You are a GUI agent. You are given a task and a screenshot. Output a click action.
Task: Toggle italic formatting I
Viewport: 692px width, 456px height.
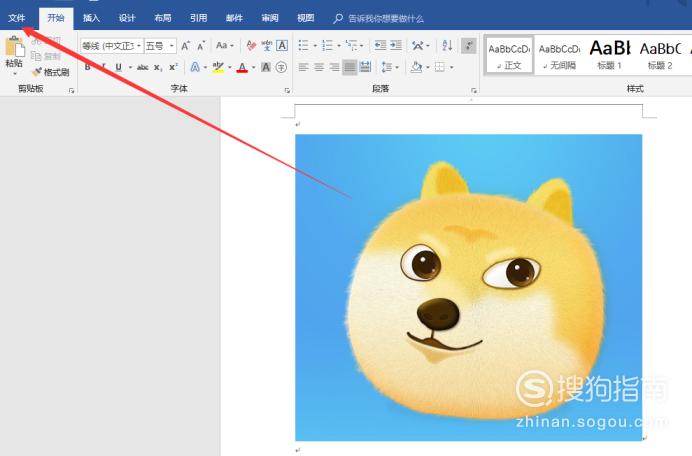pos(103,67)
